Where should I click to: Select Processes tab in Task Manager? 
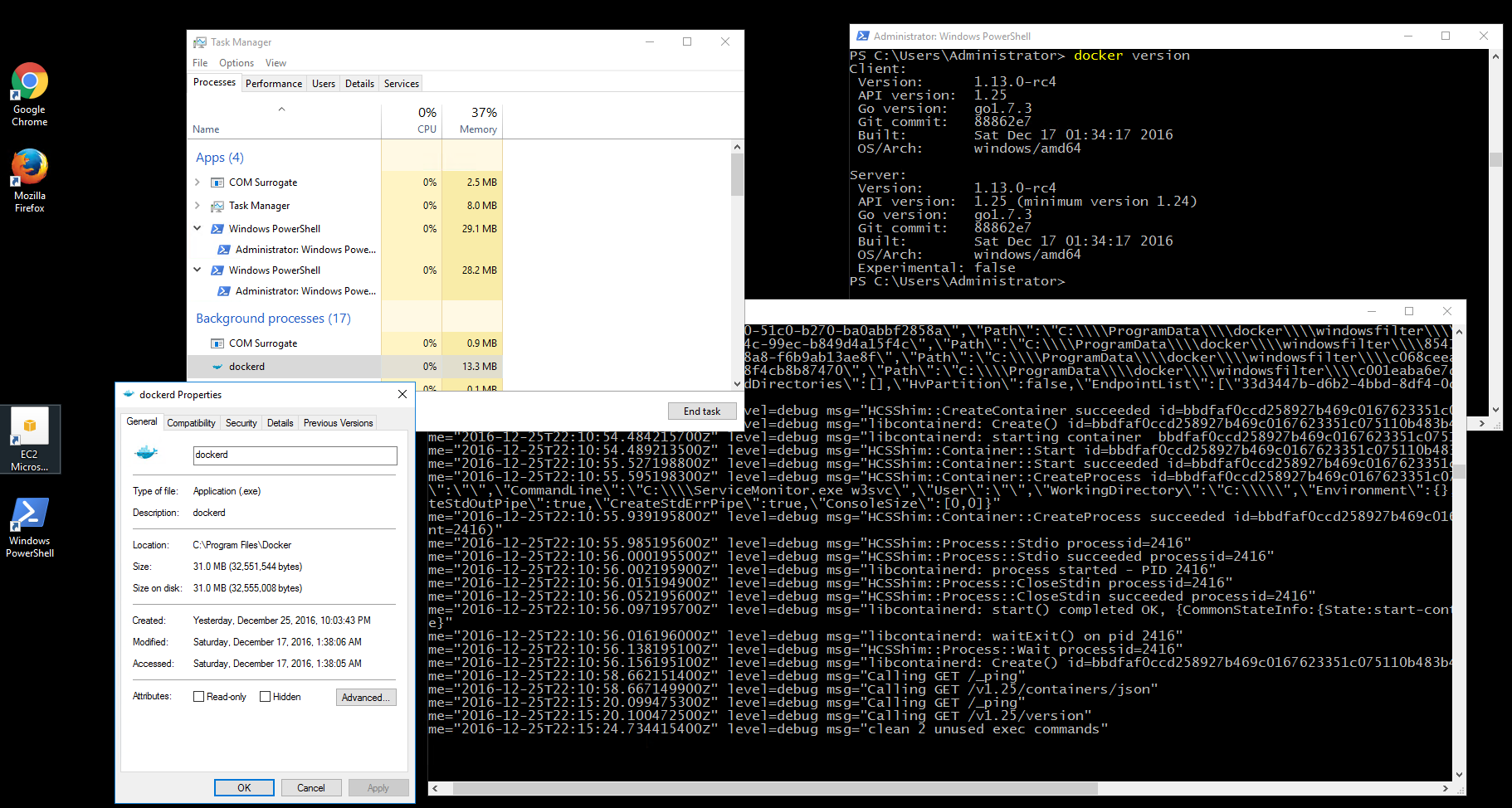pos(214,82)
